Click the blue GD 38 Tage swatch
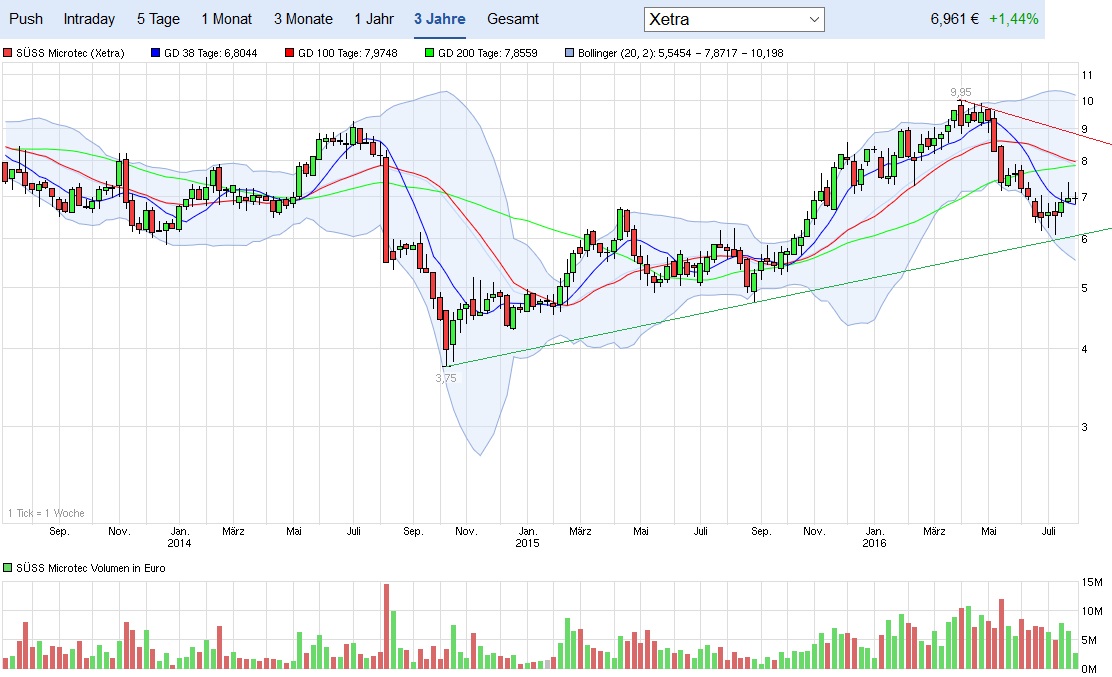The image size is (1112, 677). (154, 53)
